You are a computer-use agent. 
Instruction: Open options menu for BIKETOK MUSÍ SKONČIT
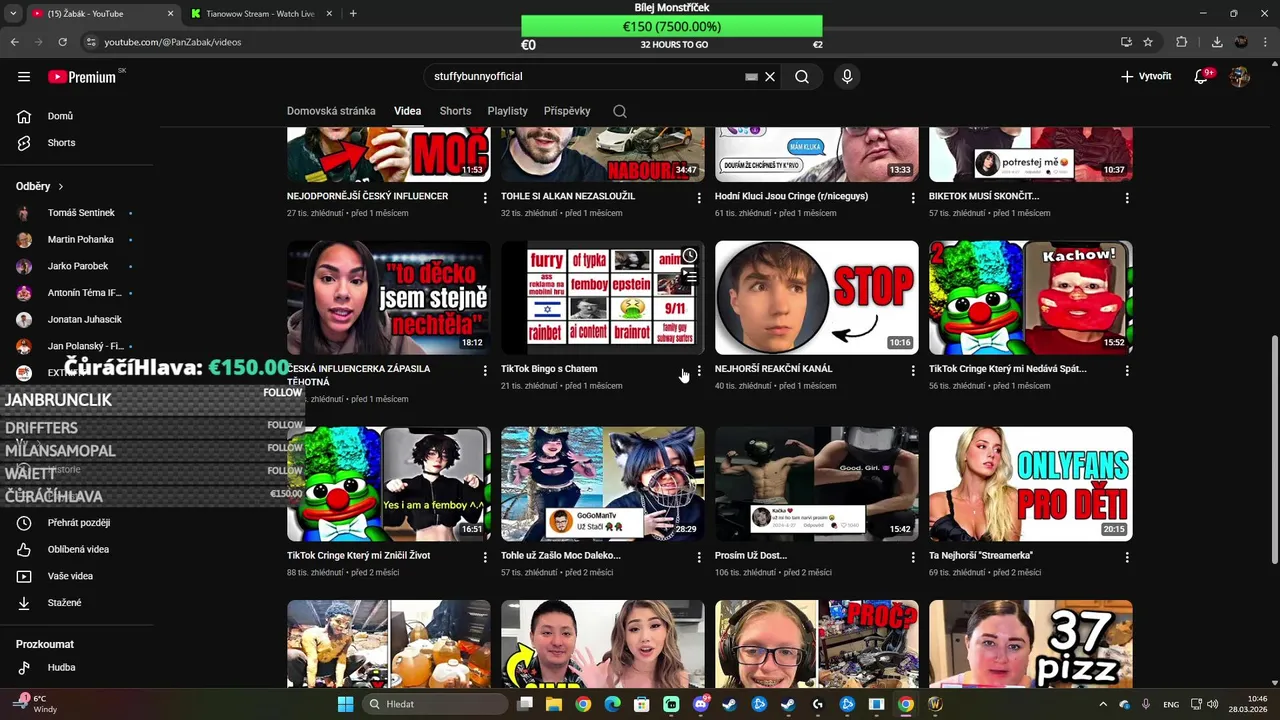1127,198
